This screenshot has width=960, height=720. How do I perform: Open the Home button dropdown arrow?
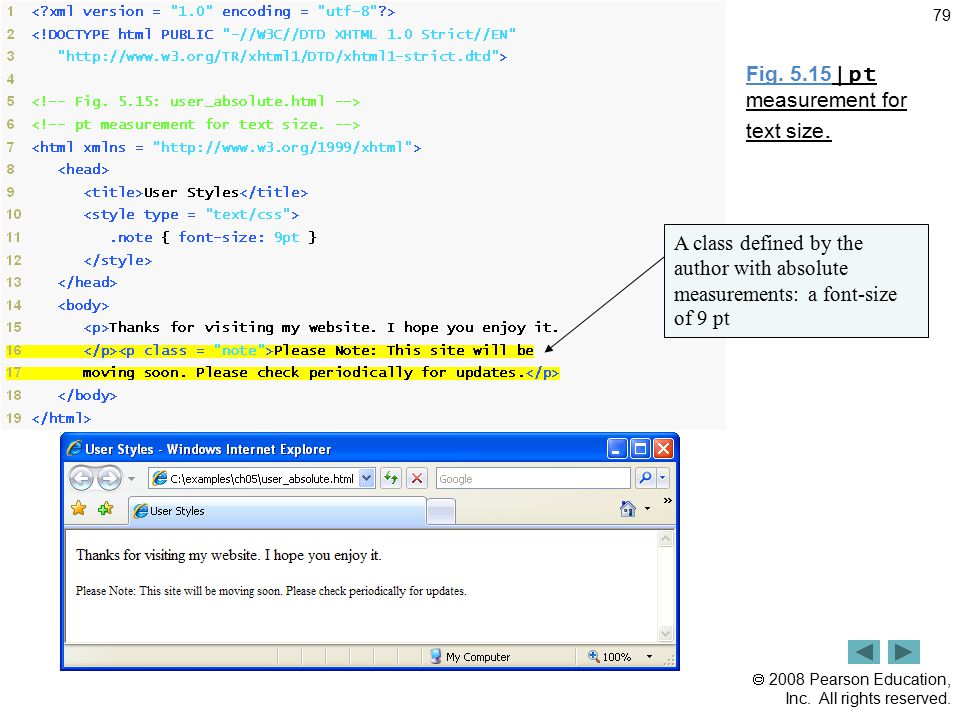click(647, 509)
